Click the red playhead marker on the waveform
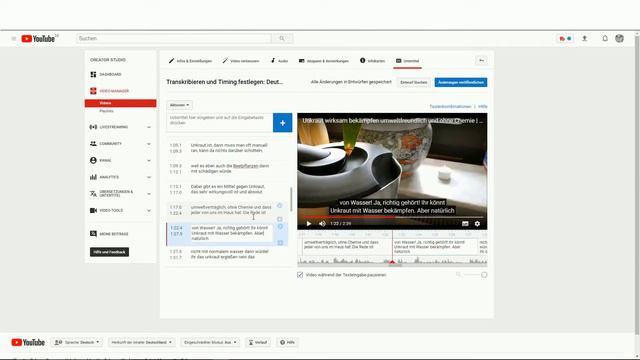Image resolution: width=640 pixels, height=360 pixels. pos(392,262)
